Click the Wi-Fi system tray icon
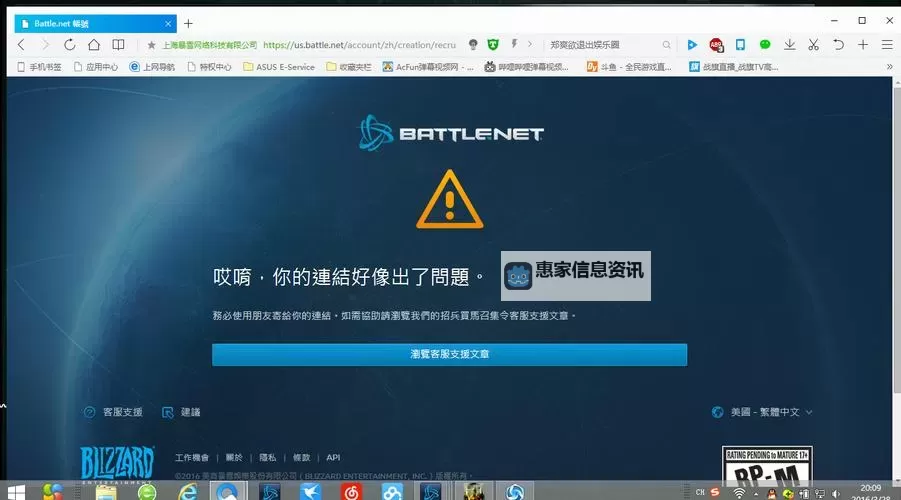Image resolution: width=901 pixels, height=500 pixels. 739,493
